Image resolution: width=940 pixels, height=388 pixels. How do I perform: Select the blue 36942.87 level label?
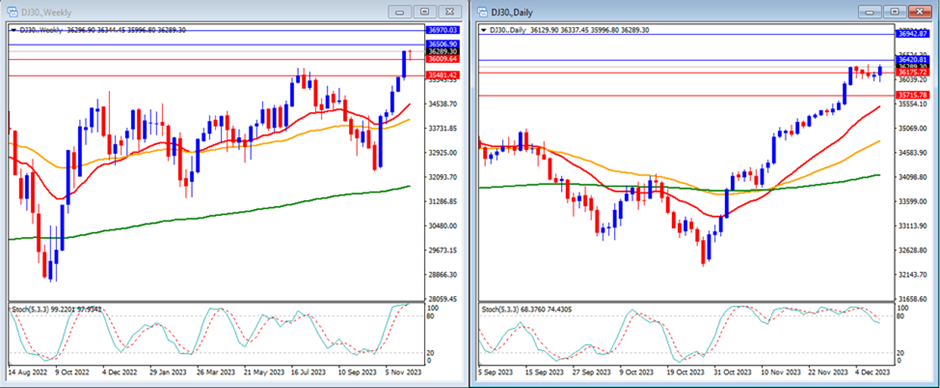[x=913, y=34]
